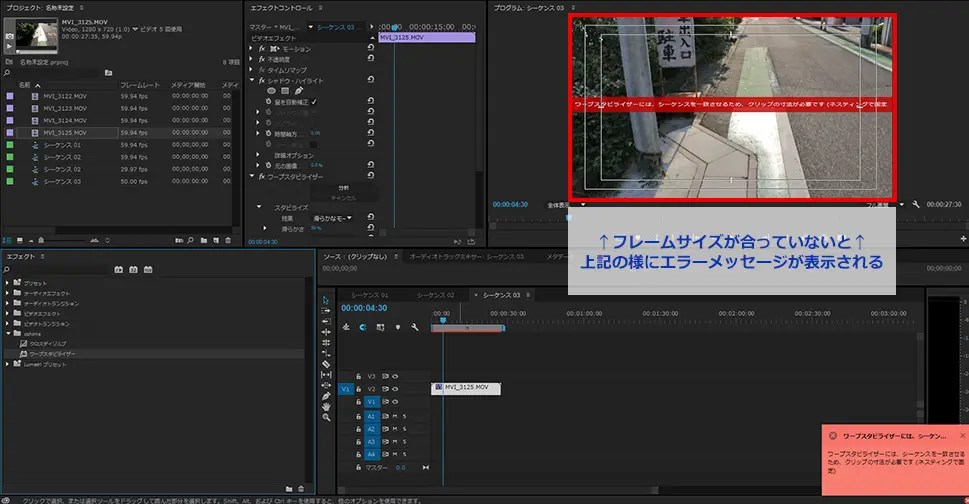Solo audio track A2
The image size is (969, 504).
pyautogui.click(x=405, y=429)
